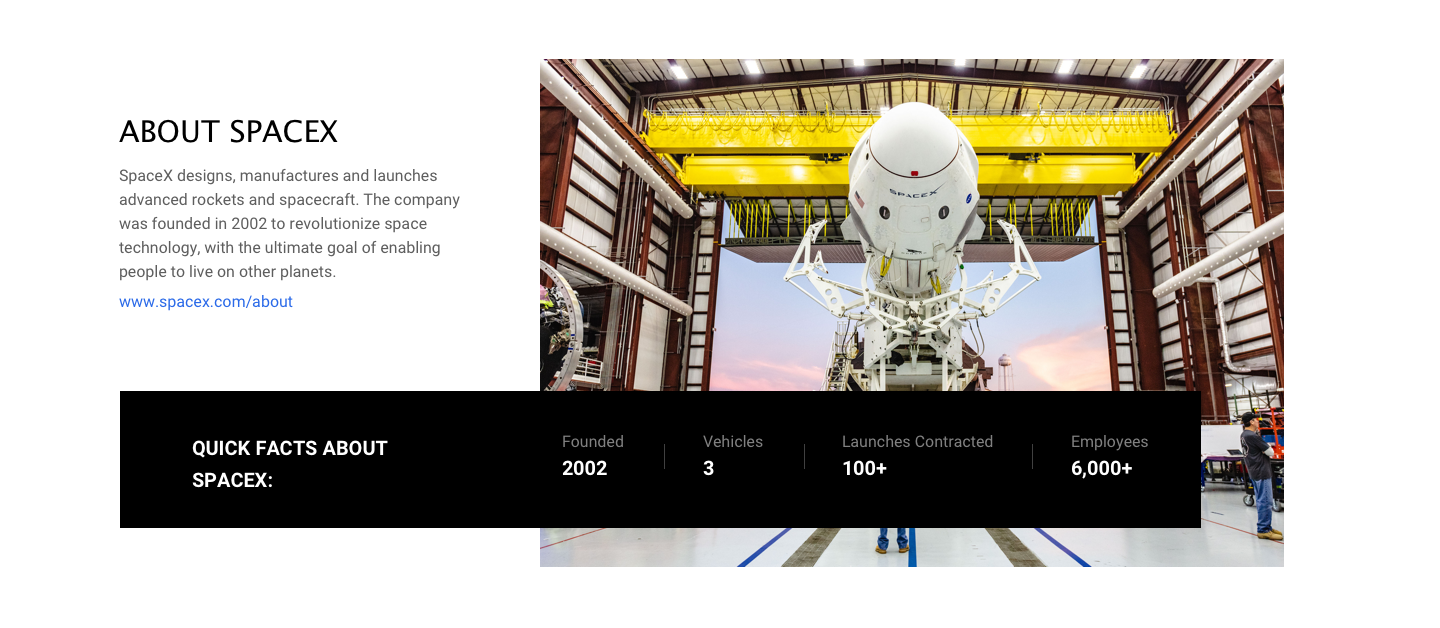The height and width of the screenshot is (628, 1440).
Task: Click the Employees label
Action: (x=1109, y=442)
